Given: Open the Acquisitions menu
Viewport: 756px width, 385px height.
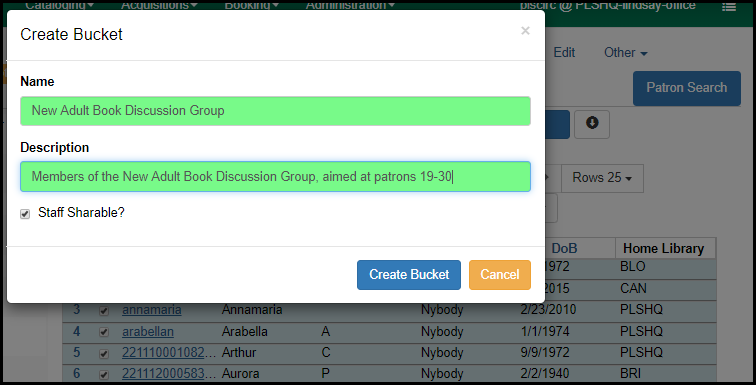Looking at the screenshot, I should [159, 5].
